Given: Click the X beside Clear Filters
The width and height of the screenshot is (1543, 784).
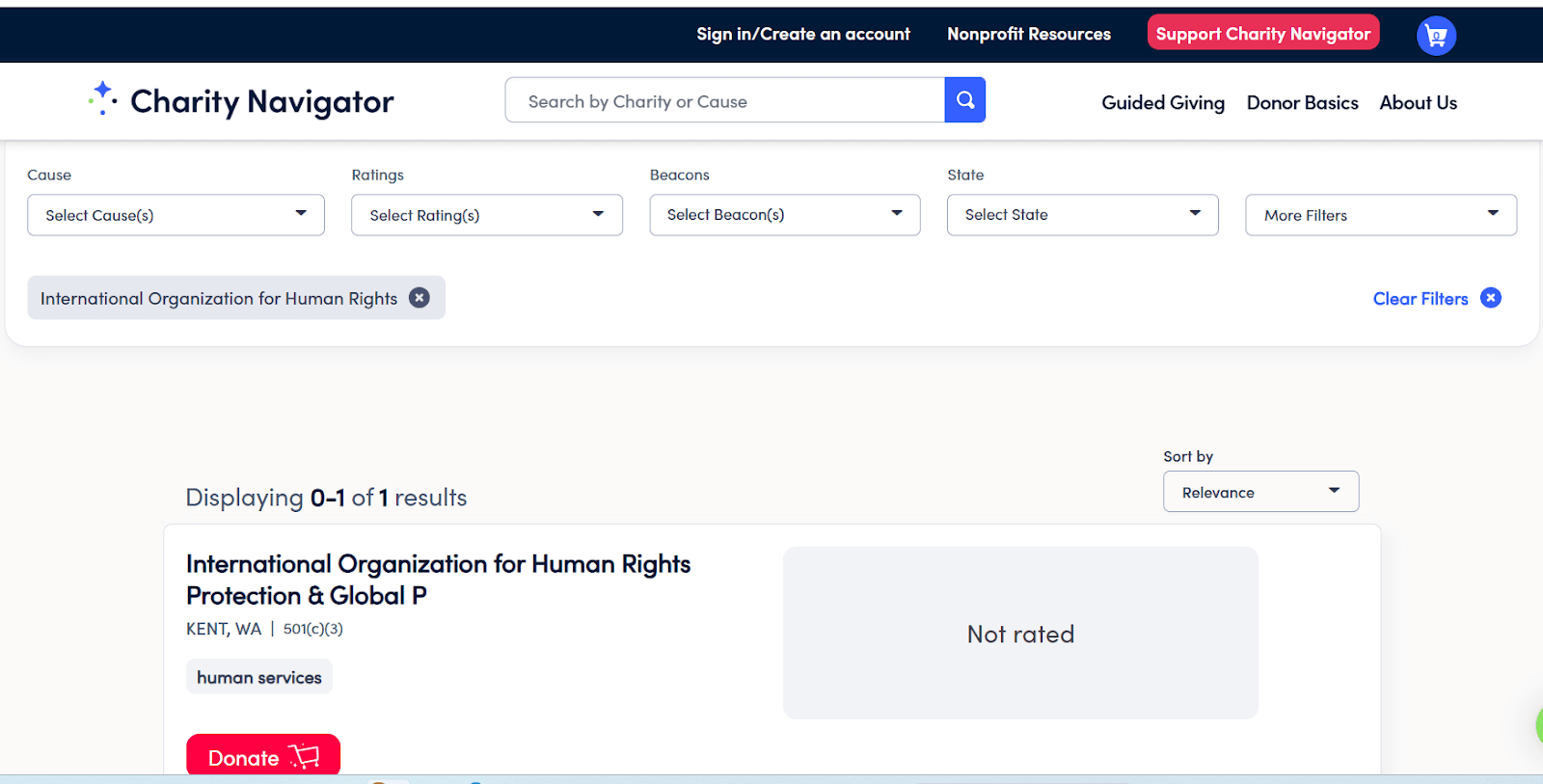Looking at the screenshot, I should [1491, 297].
